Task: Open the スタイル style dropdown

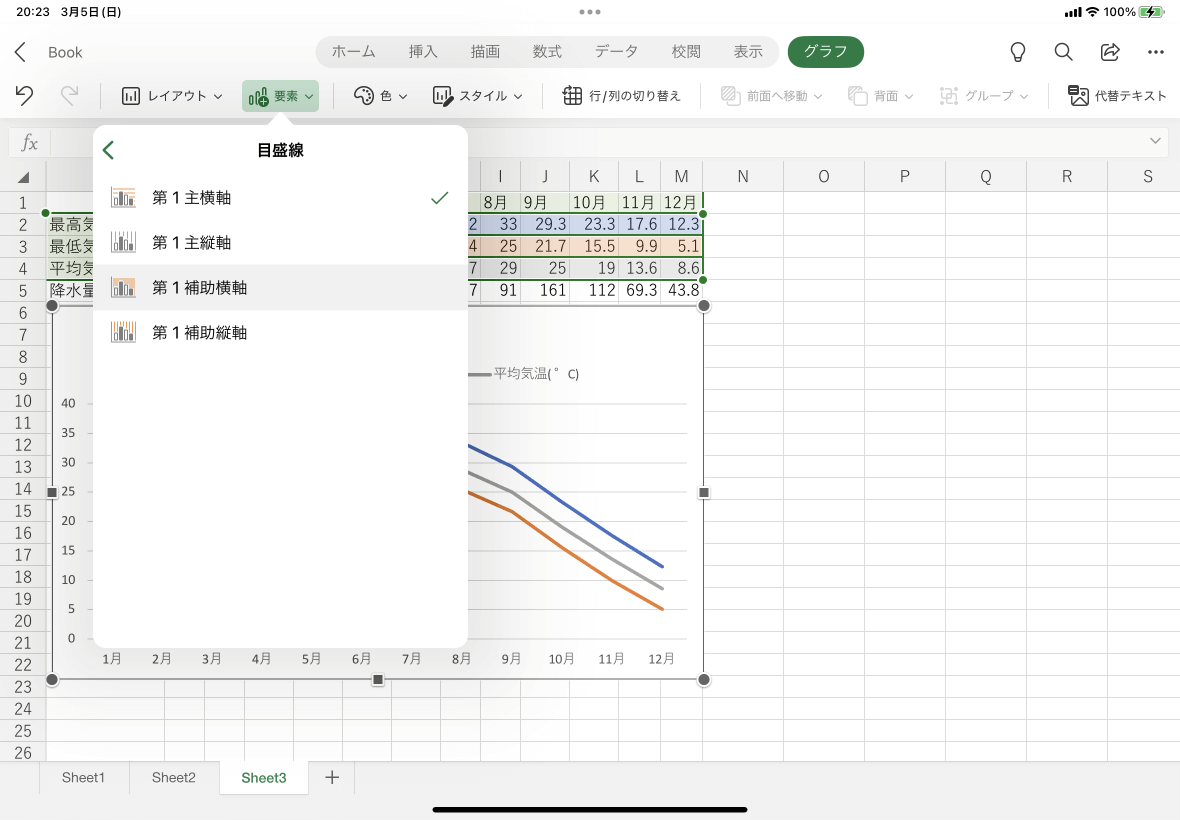Action: pos(477,96)
